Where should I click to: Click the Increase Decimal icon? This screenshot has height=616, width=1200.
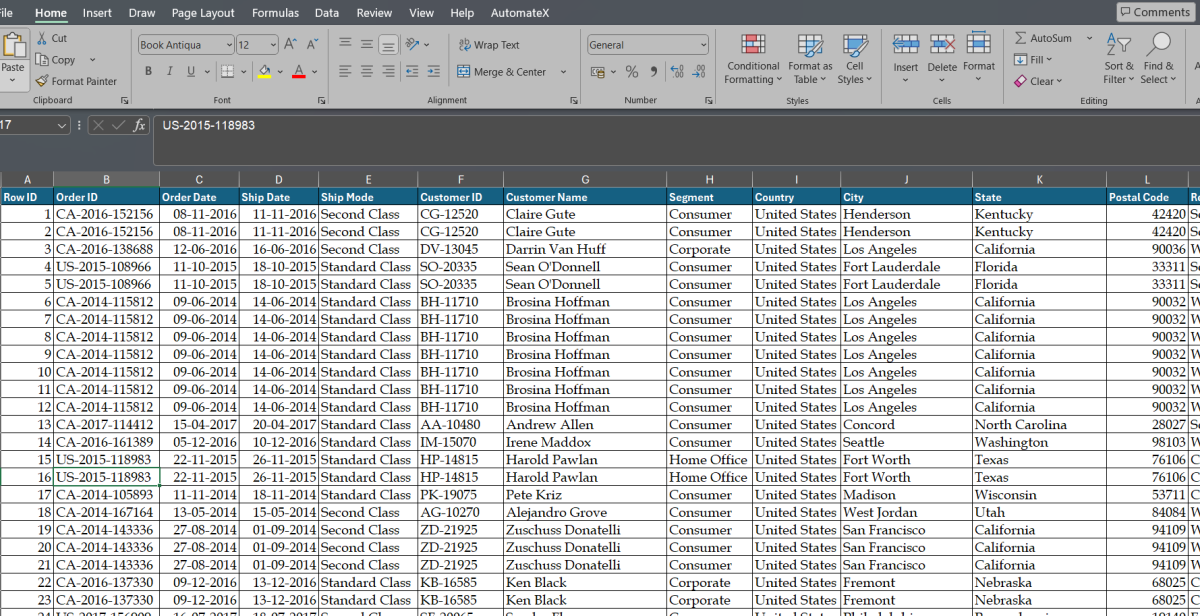tap(676, 72)
